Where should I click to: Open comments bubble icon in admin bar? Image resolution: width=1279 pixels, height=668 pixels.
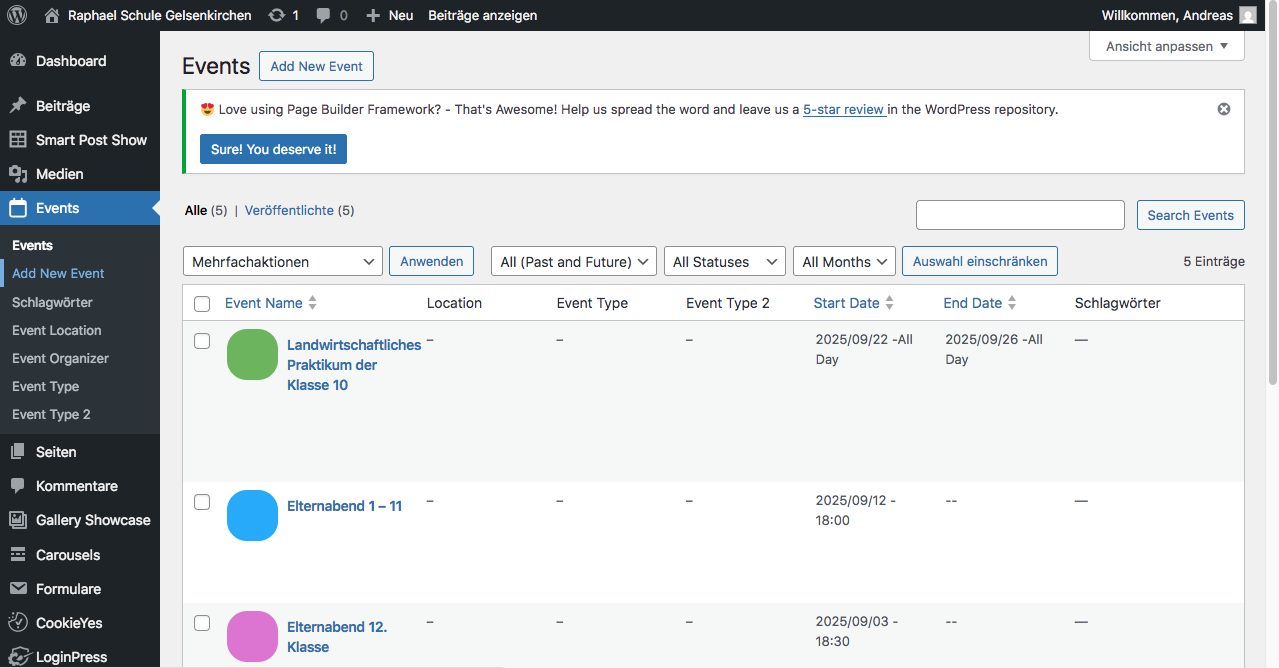(323, 15)
